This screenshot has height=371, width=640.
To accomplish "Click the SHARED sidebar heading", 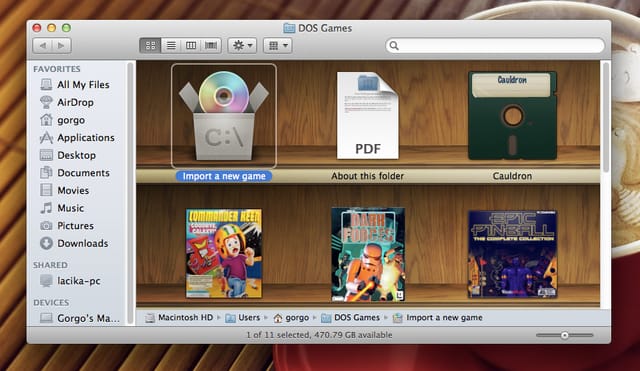I will pos(50,265).
